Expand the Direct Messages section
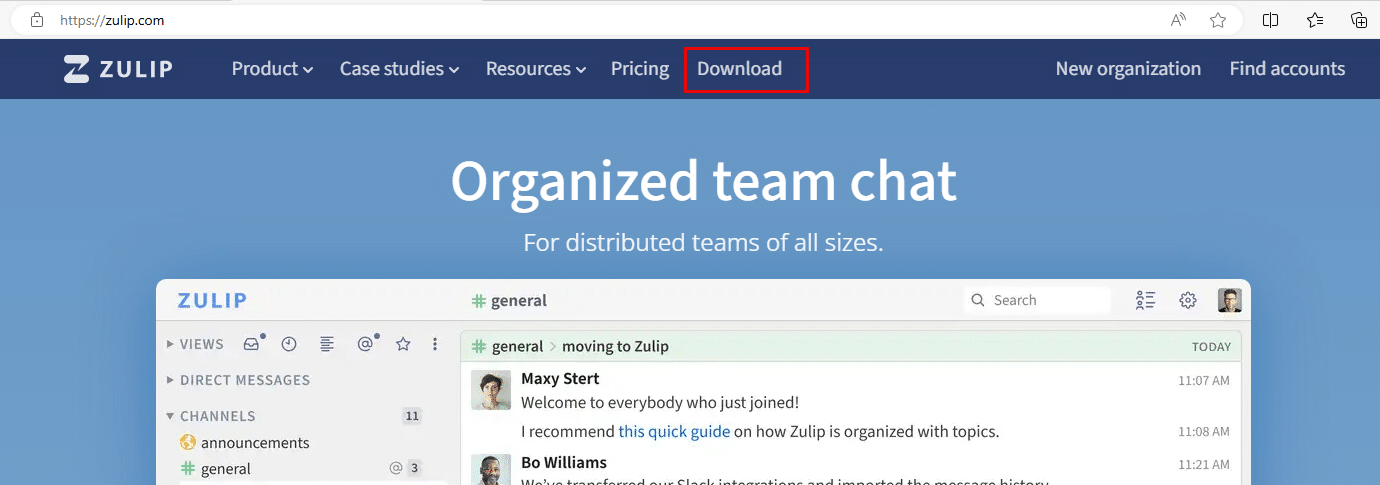Screen dimensions: 1380x485 (245, 380)
